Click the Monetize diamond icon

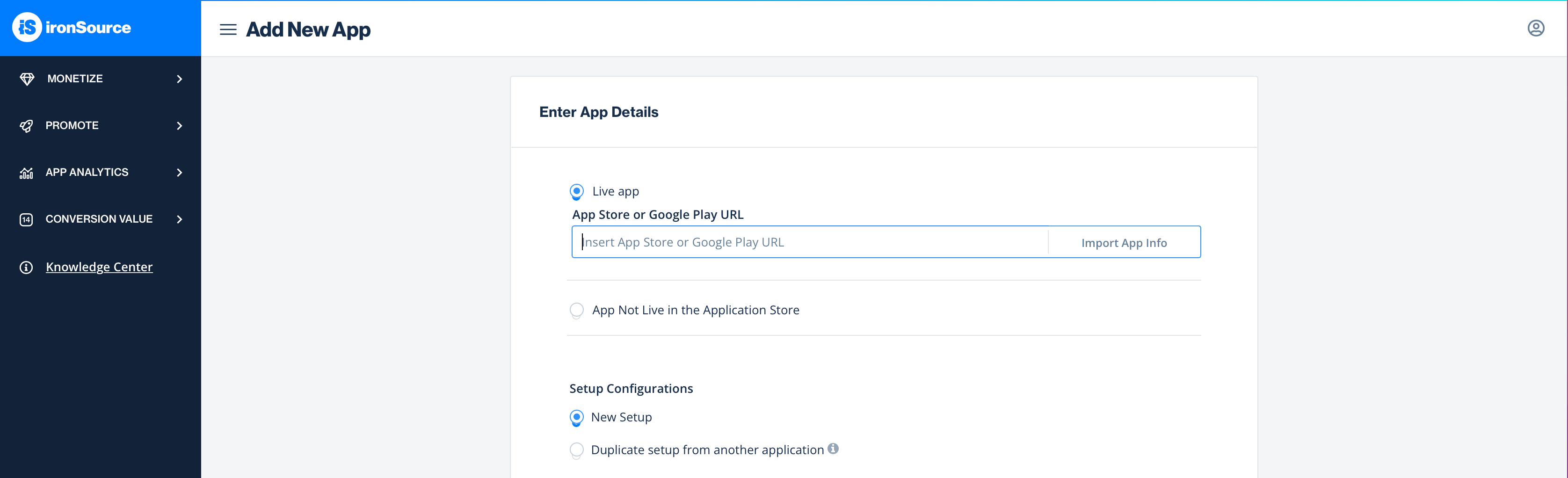tap(27, 79)
